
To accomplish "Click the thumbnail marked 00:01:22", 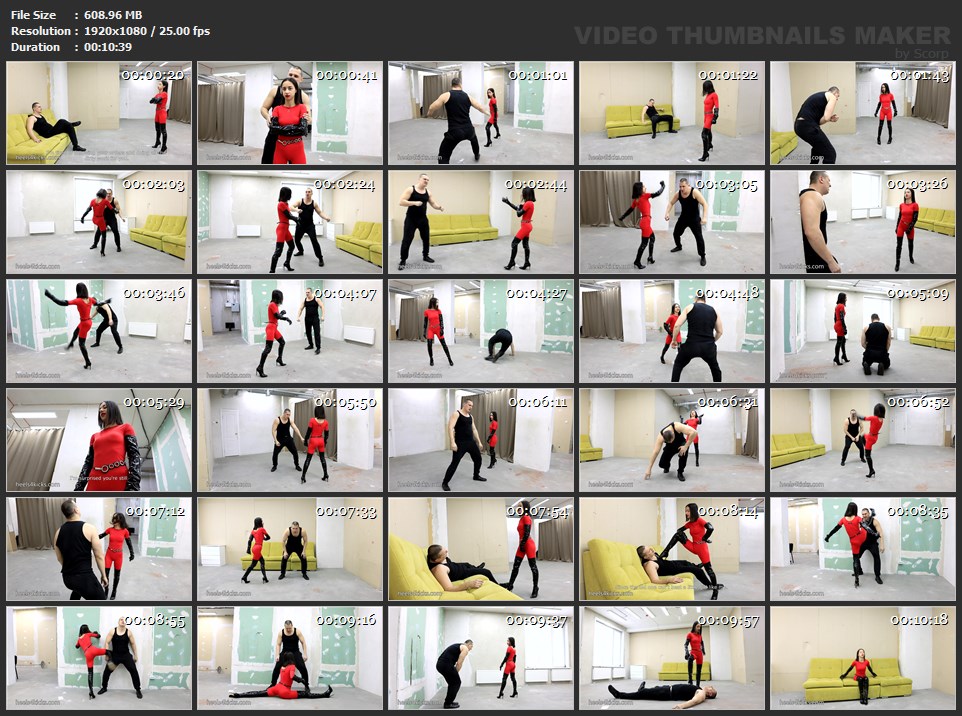I will (x=672, y=113).
